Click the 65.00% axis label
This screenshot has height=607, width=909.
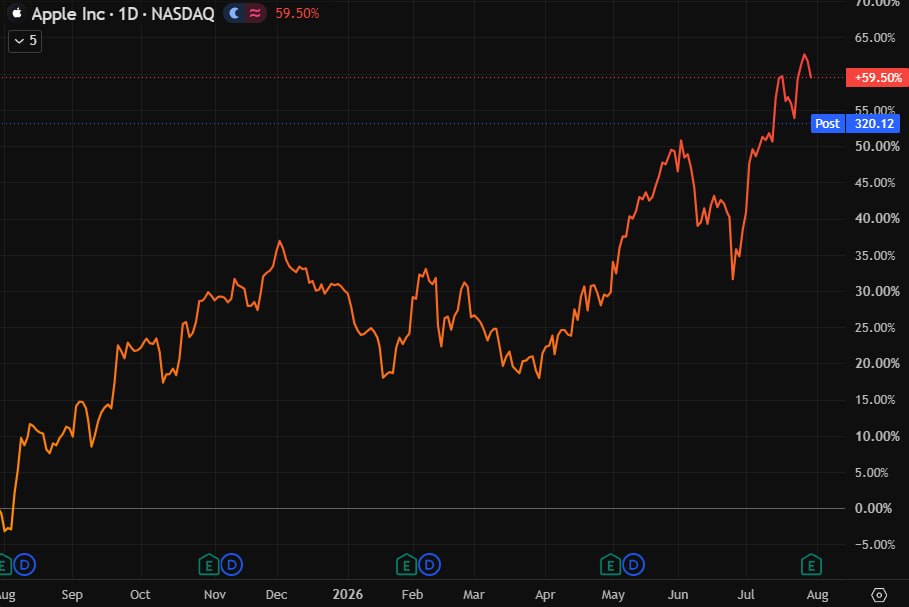tap(875, 38)
